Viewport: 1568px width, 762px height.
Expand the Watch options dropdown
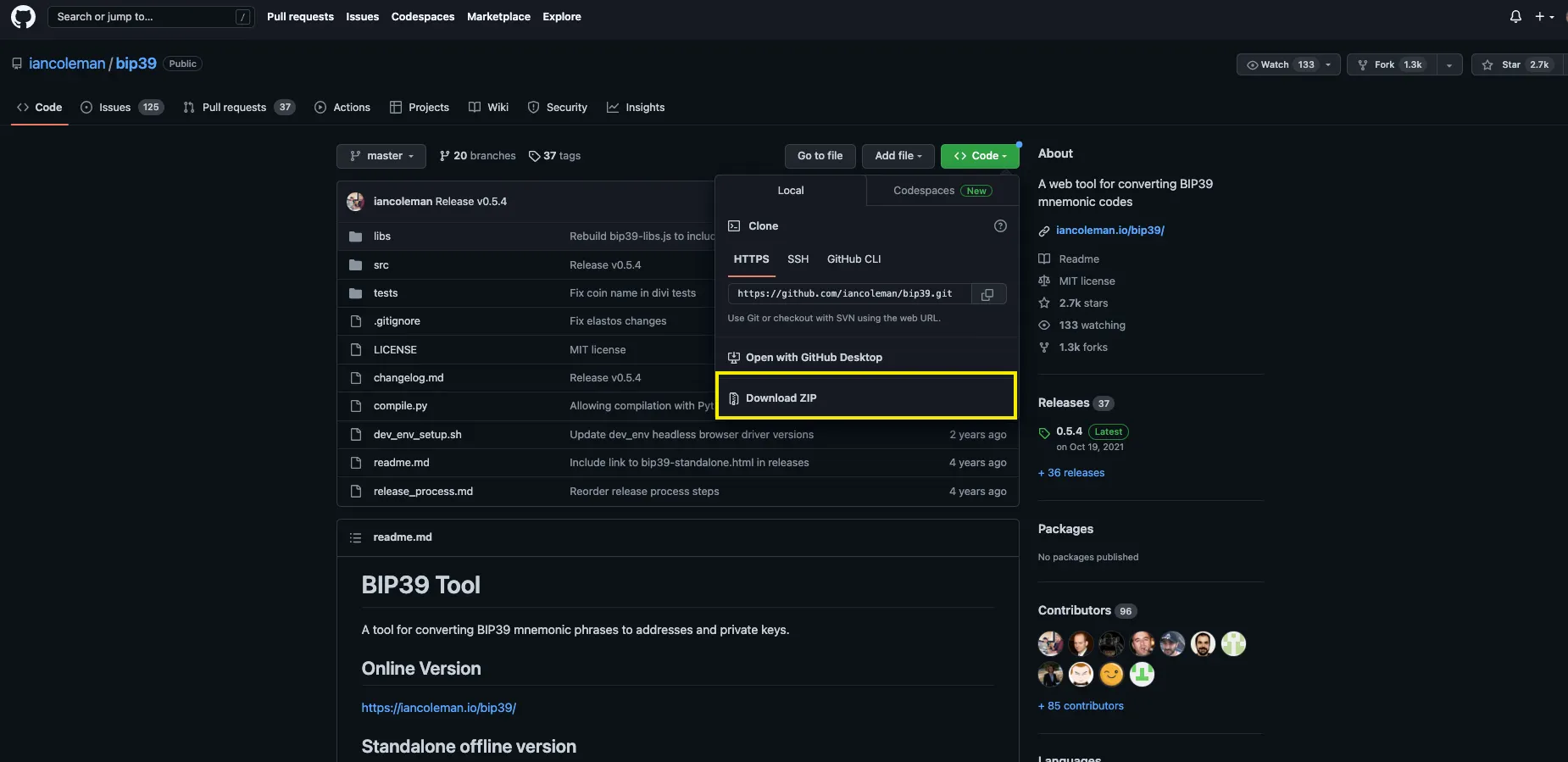(1329, 64)
